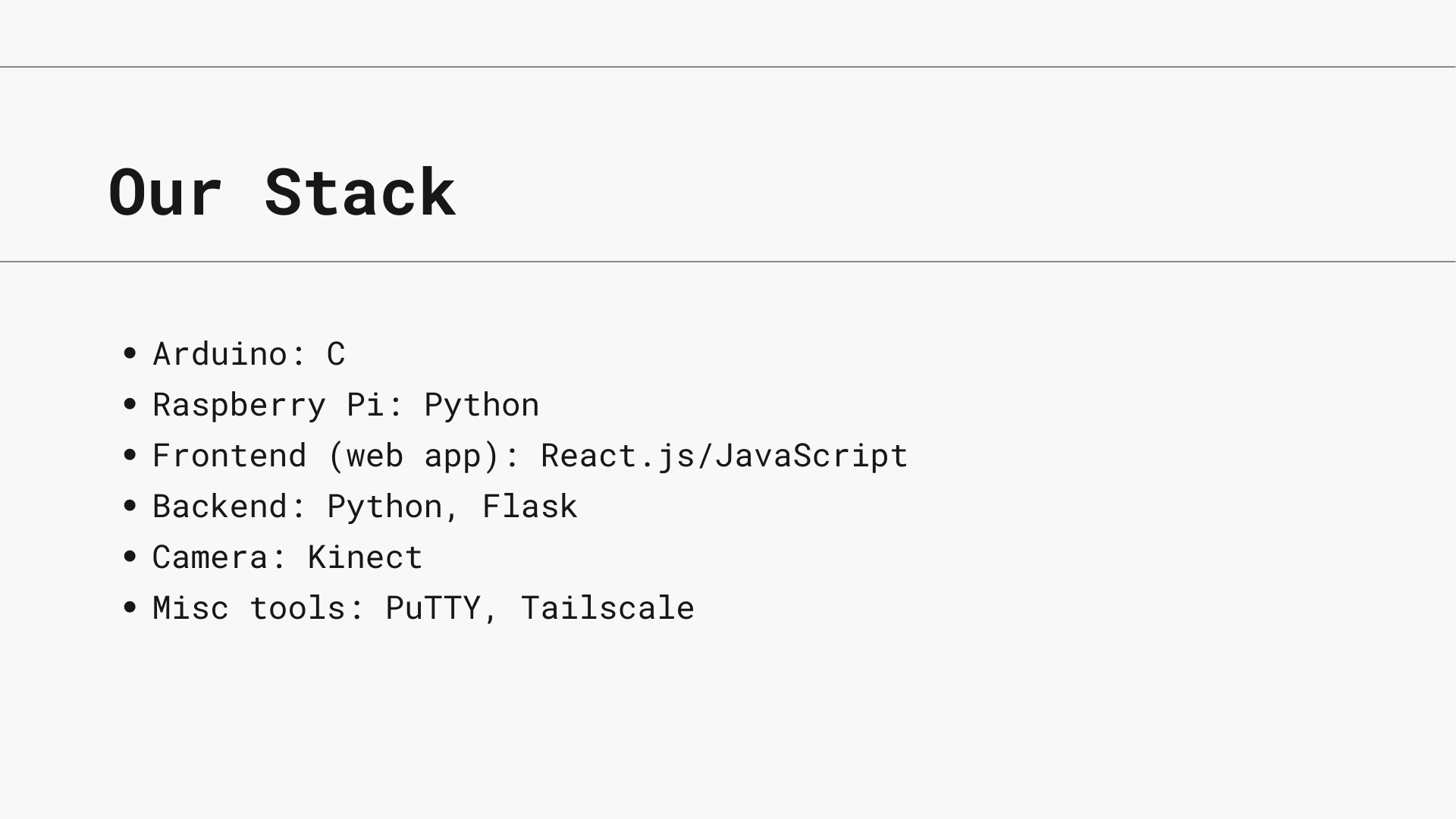Click the bullet dot before "Misc tools"

pos(130,607)
